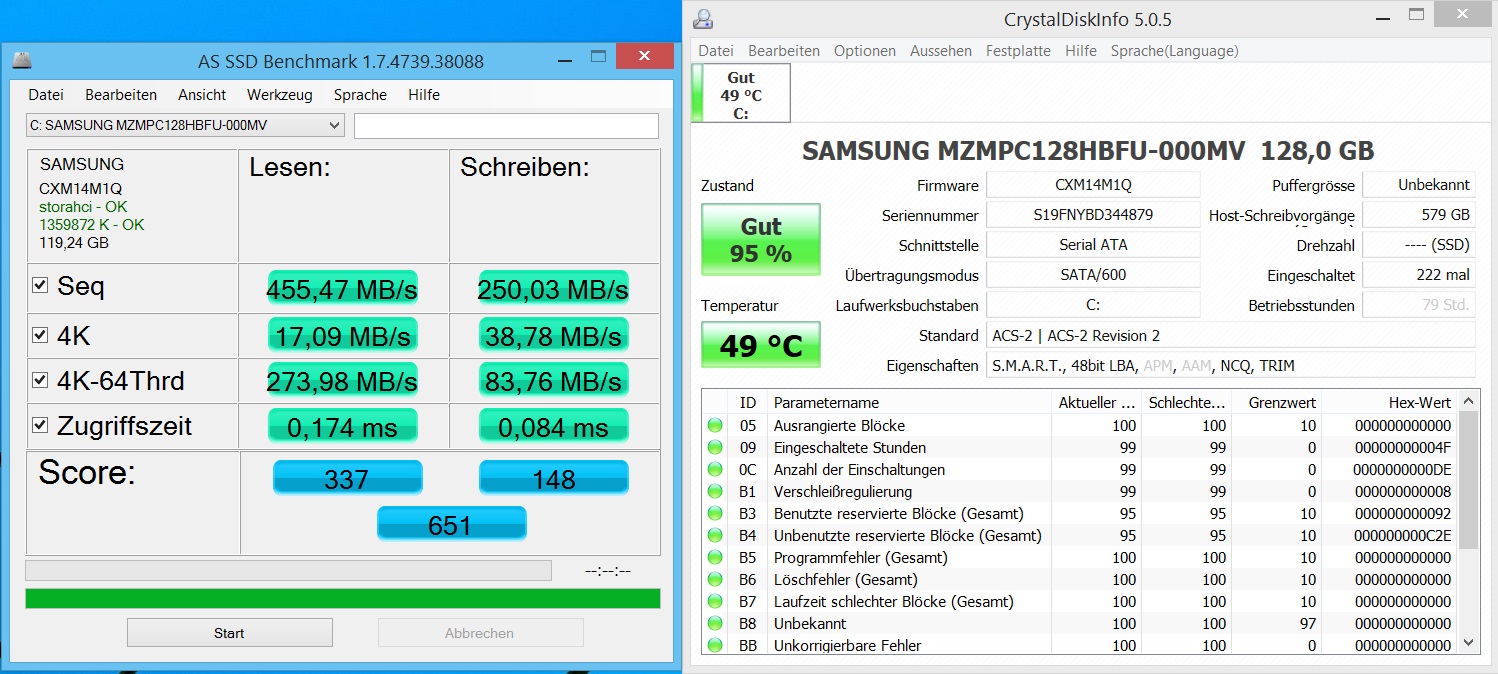
Task: Open the Ansicht menu
Action: pyautogui.click(x=202, y=95)
